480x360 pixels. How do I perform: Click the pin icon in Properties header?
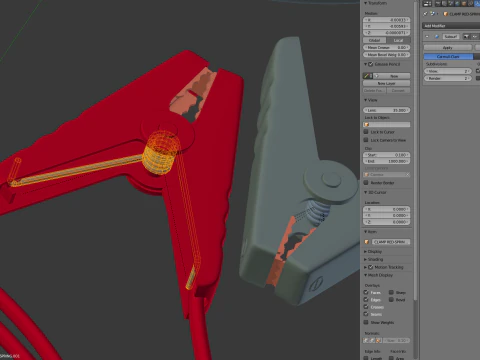(x=425, y=14)
